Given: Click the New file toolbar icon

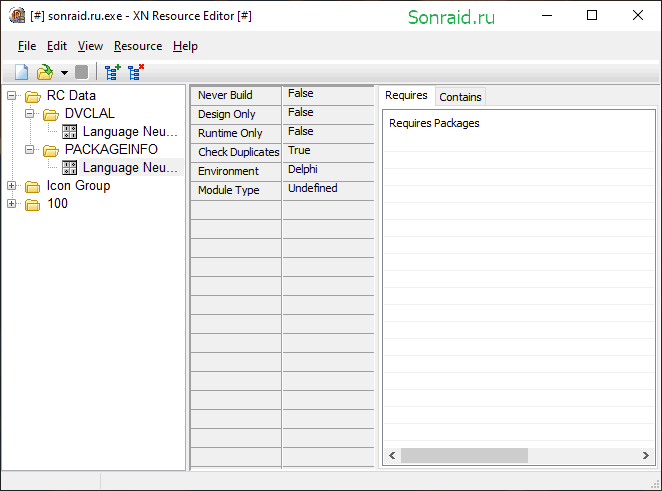Looking at the screenshot, I should (22, 72).
